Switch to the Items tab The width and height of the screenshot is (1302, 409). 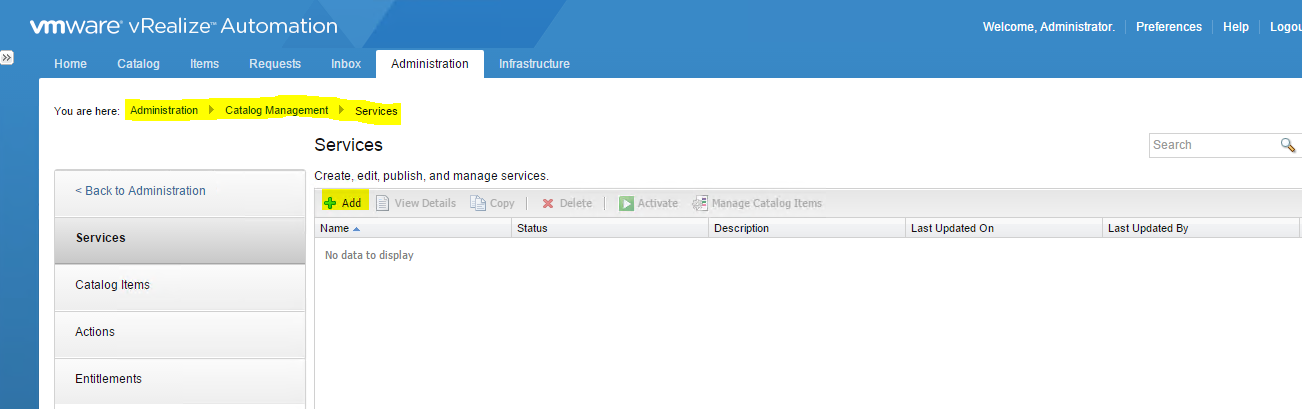pyautogui.click(x=204, y=64)
